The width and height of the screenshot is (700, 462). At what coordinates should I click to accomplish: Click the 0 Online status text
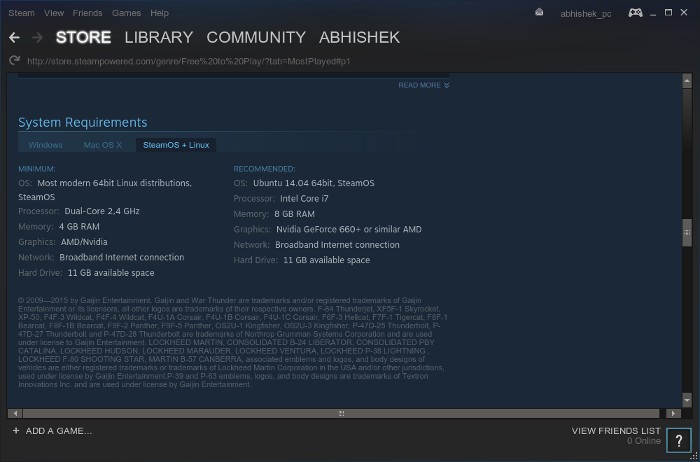click(x=644, y=441)
